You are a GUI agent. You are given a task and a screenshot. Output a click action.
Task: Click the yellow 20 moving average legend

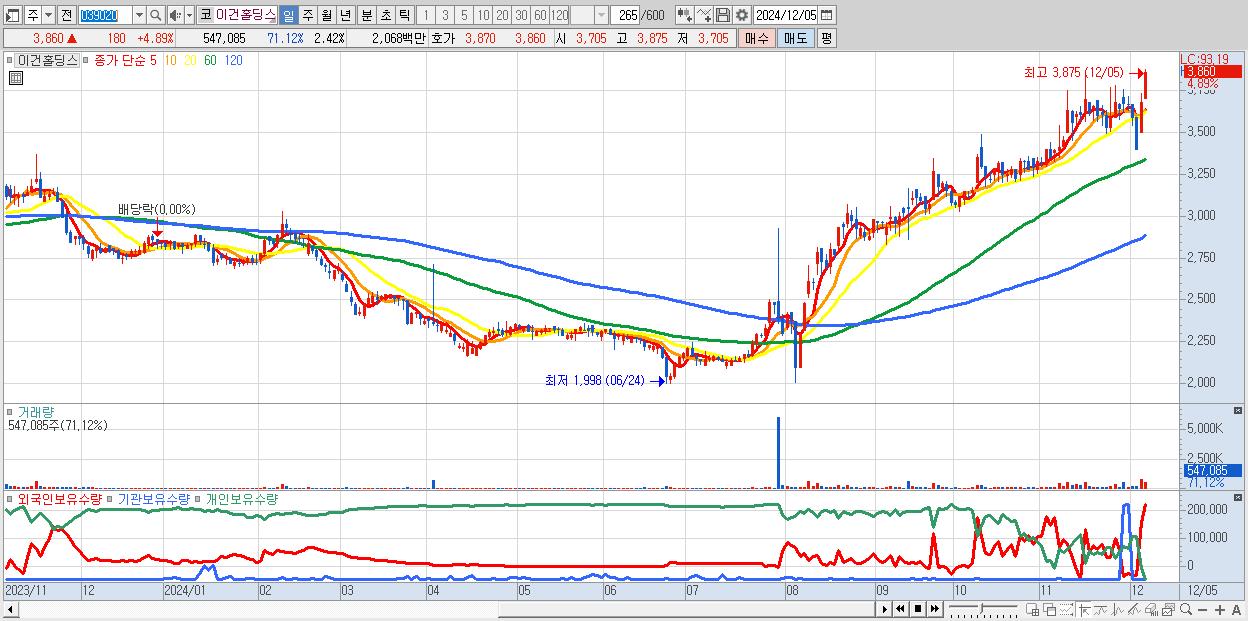pyautogui.click(x=189, y=60)
